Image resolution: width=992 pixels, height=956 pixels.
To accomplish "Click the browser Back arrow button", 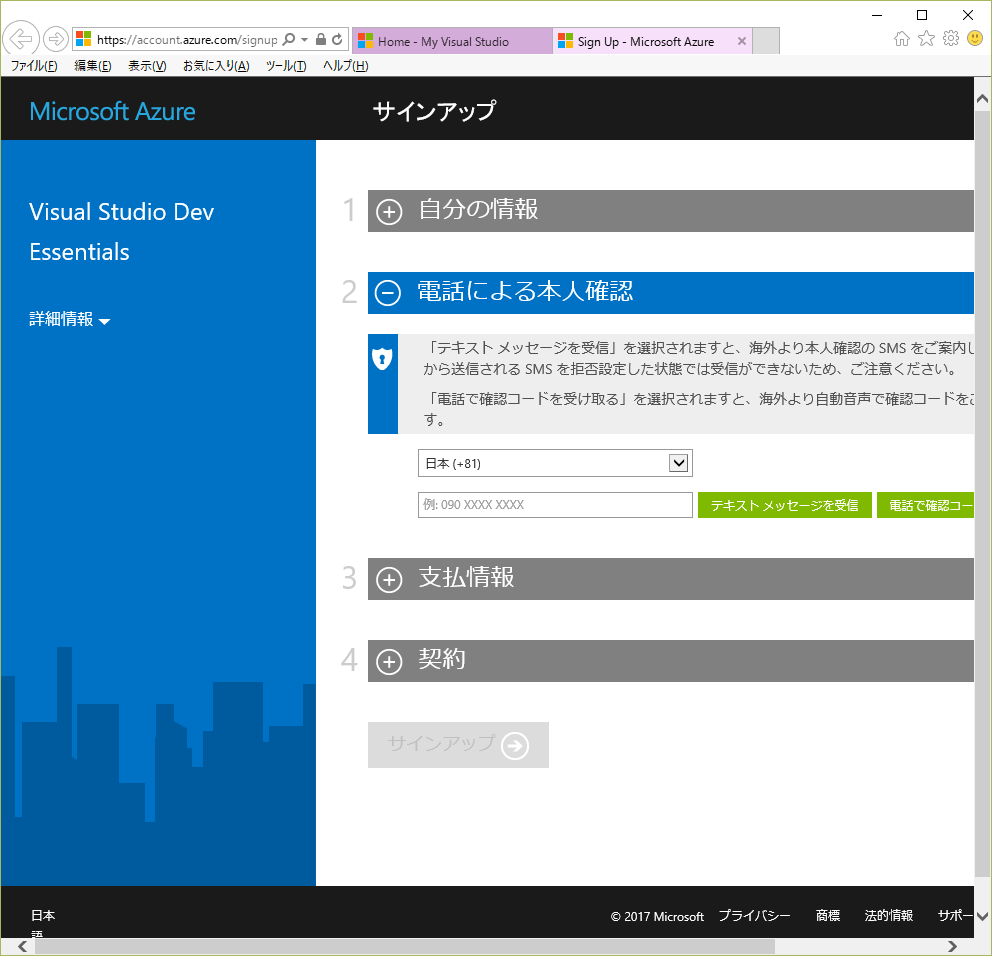I will point(21,39).
